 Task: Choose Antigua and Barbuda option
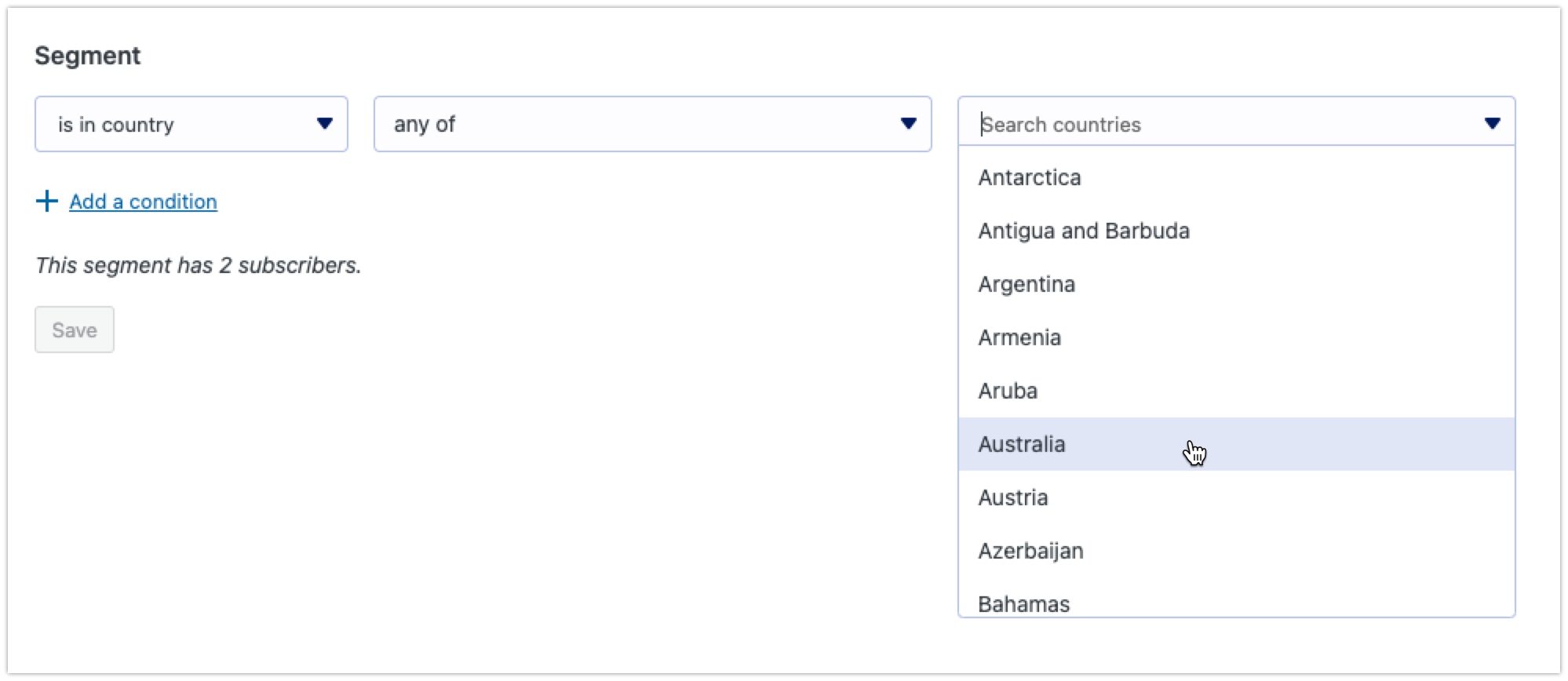[1236, 231]
